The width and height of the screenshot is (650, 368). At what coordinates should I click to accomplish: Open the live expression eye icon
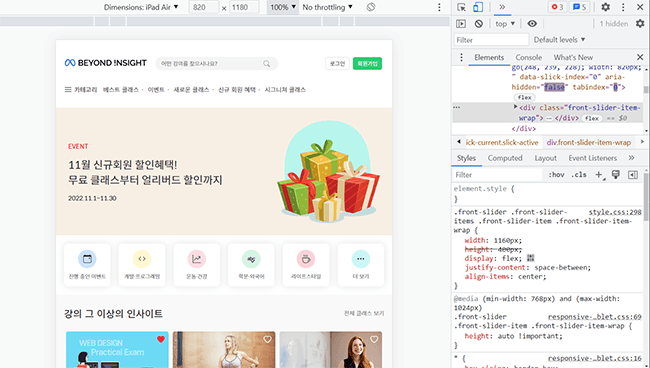point(532,24)
